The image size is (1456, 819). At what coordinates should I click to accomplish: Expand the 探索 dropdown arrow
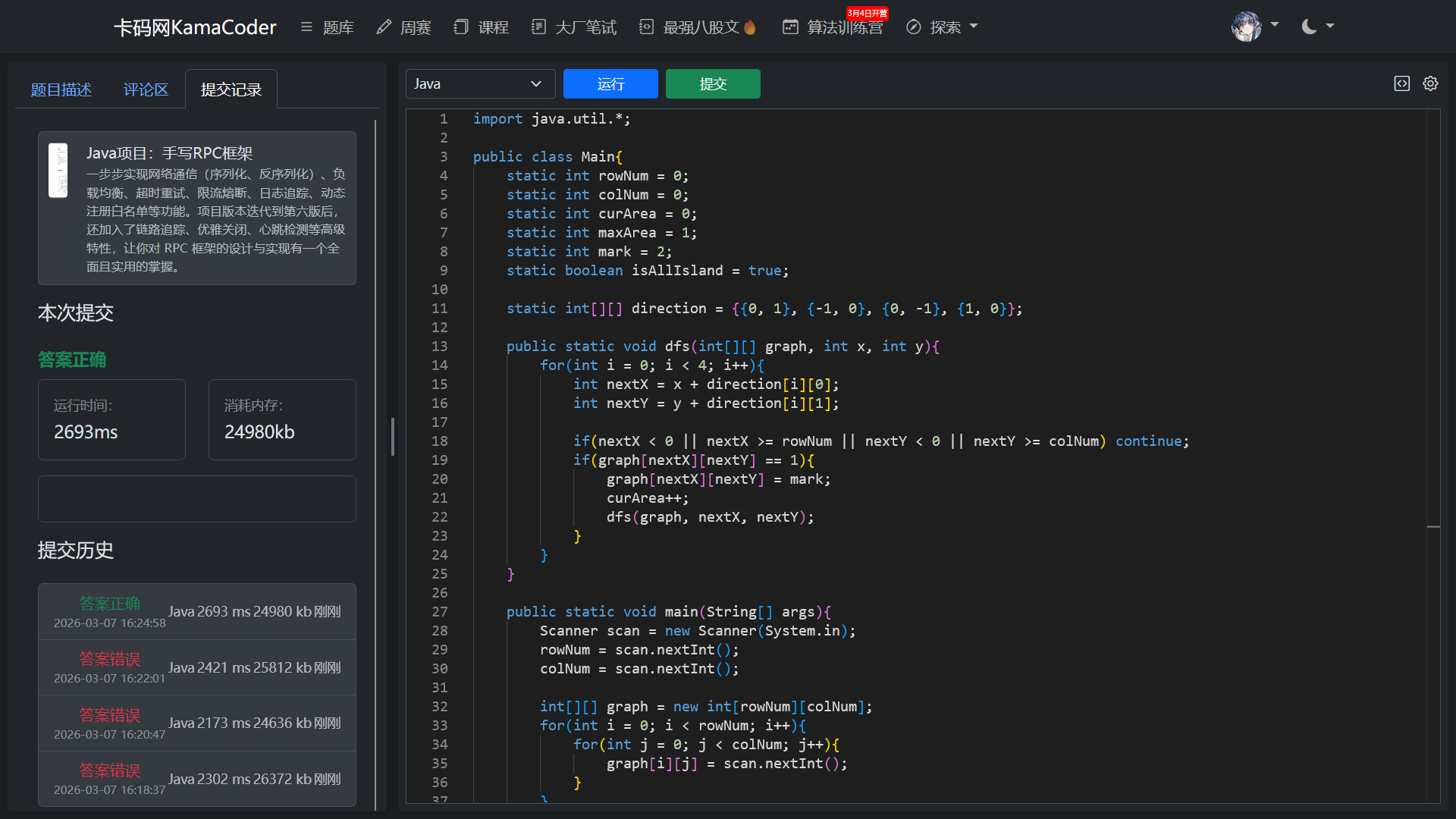[x=974, y=27]
